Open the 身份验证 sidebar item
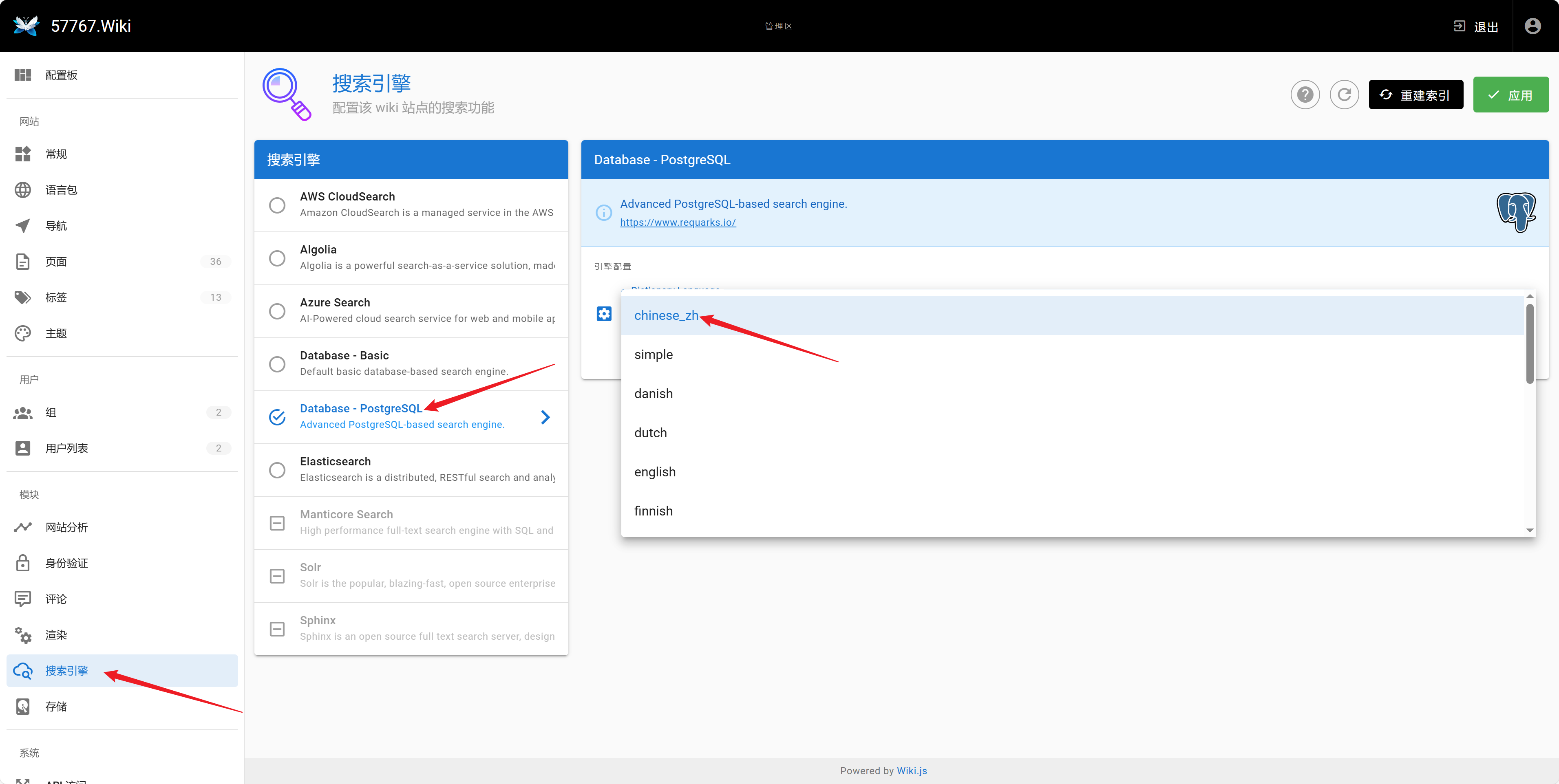Image resolution: width=1559 pixels, height=784 pixels. tap(122, 563)
